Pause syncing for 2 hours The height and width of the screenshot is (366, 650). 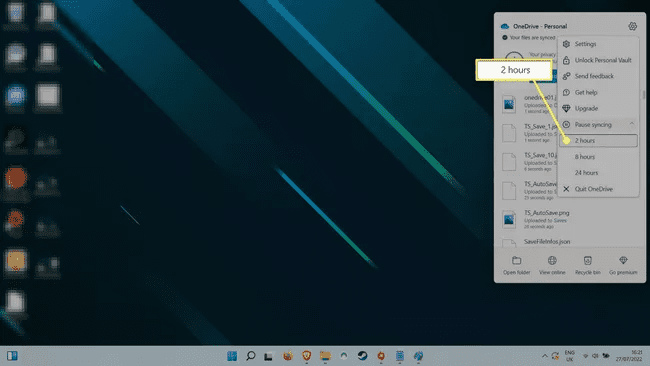pyautogui.click(x=598, y=141)
